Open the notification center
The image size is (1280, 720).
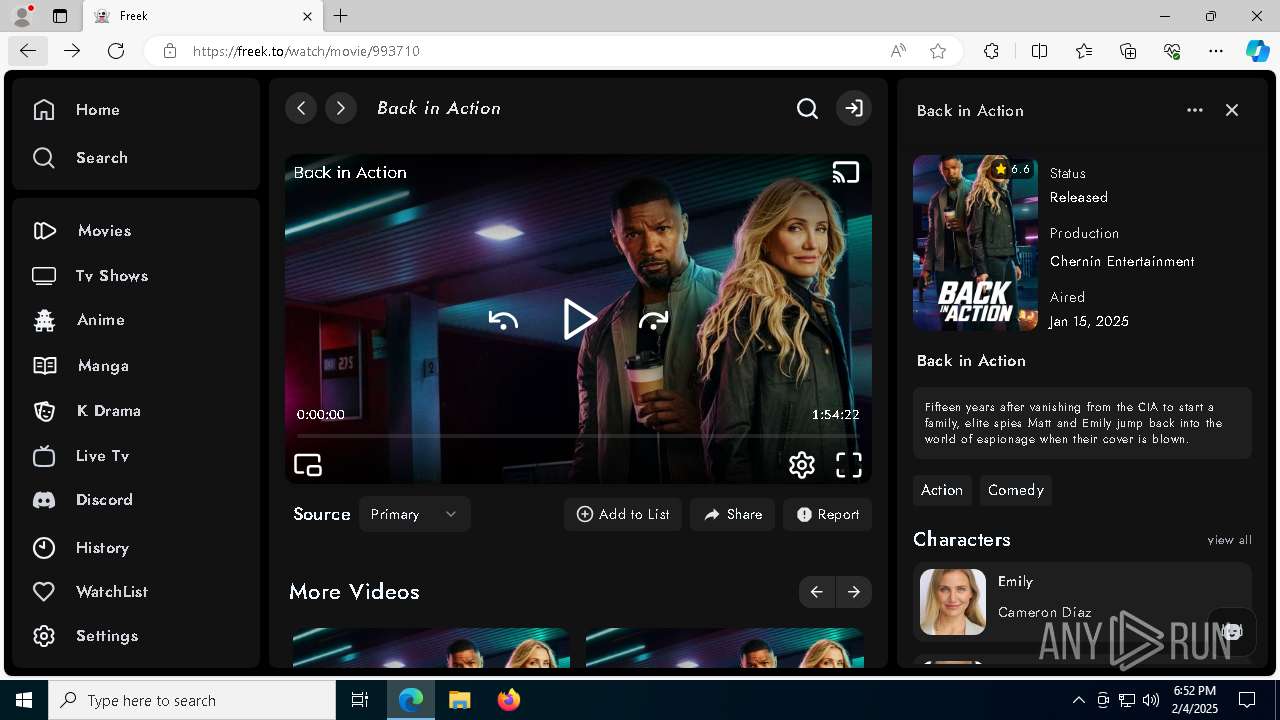[1247, 700]
